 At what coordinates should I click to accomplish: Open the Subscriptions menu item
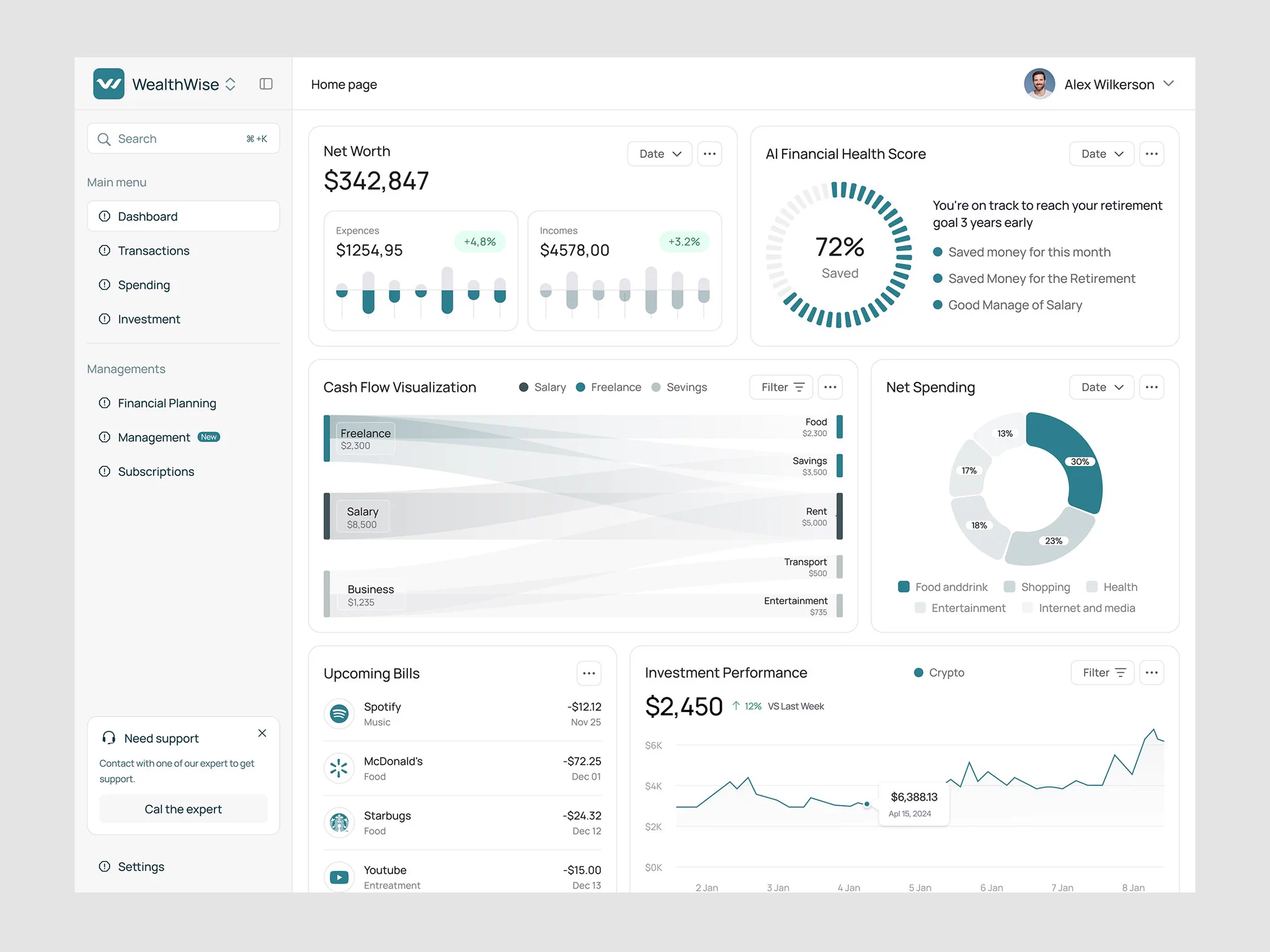(184, 472)
